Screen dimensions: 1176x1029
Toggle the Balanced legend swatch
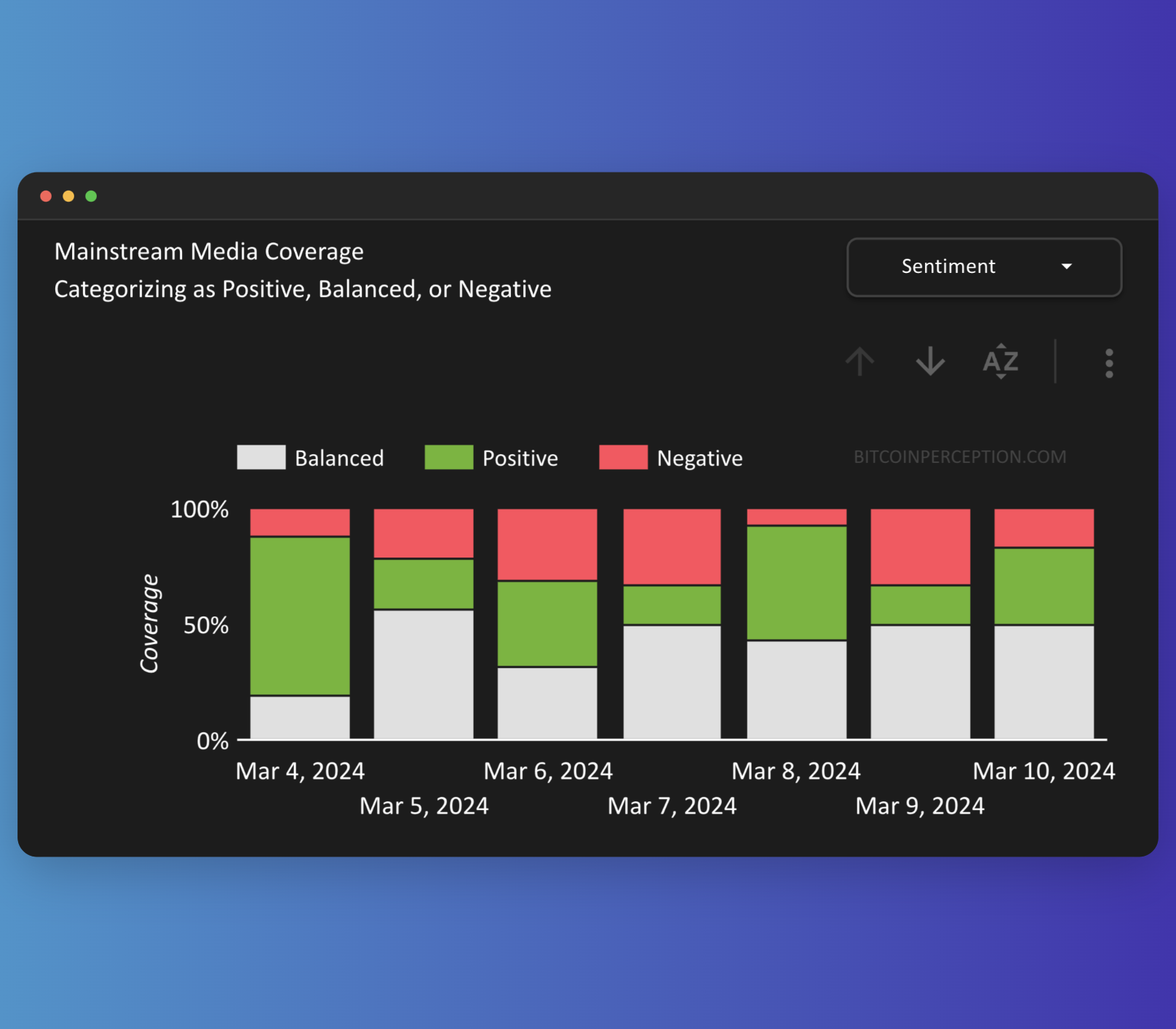click(x=261, y=458)
